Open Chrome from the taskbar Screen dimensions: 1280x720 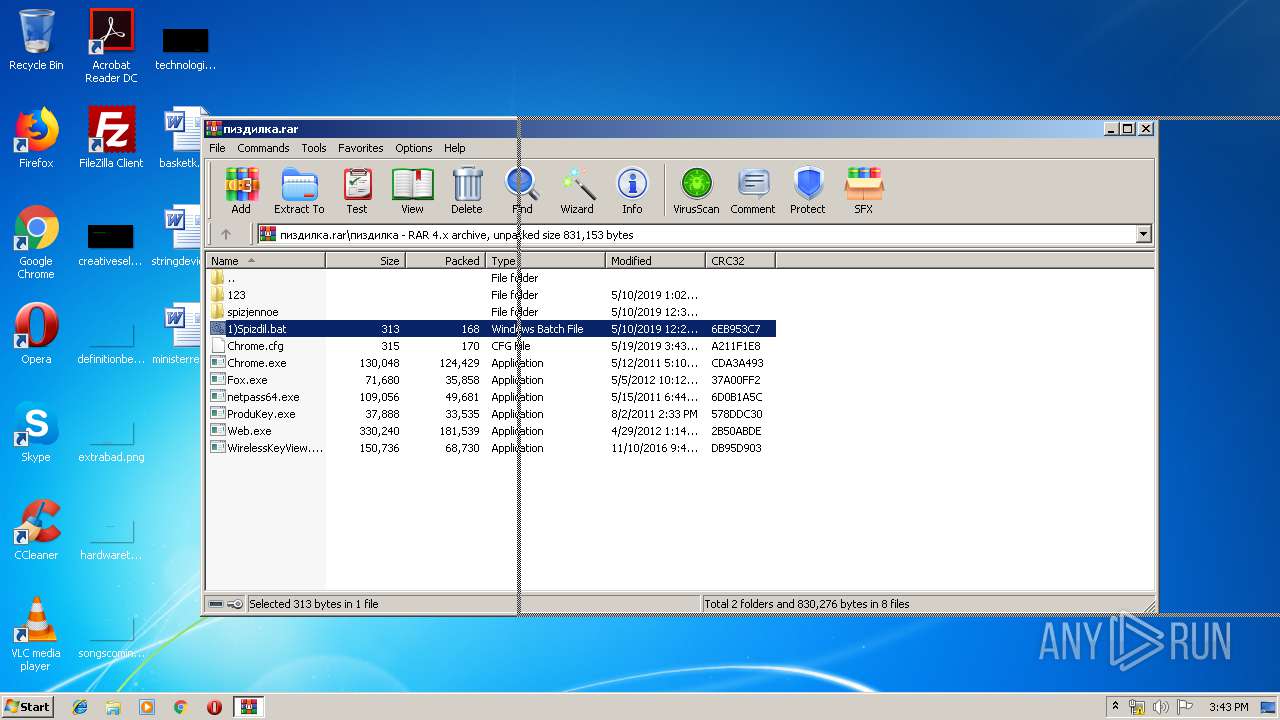click(180, 707)
